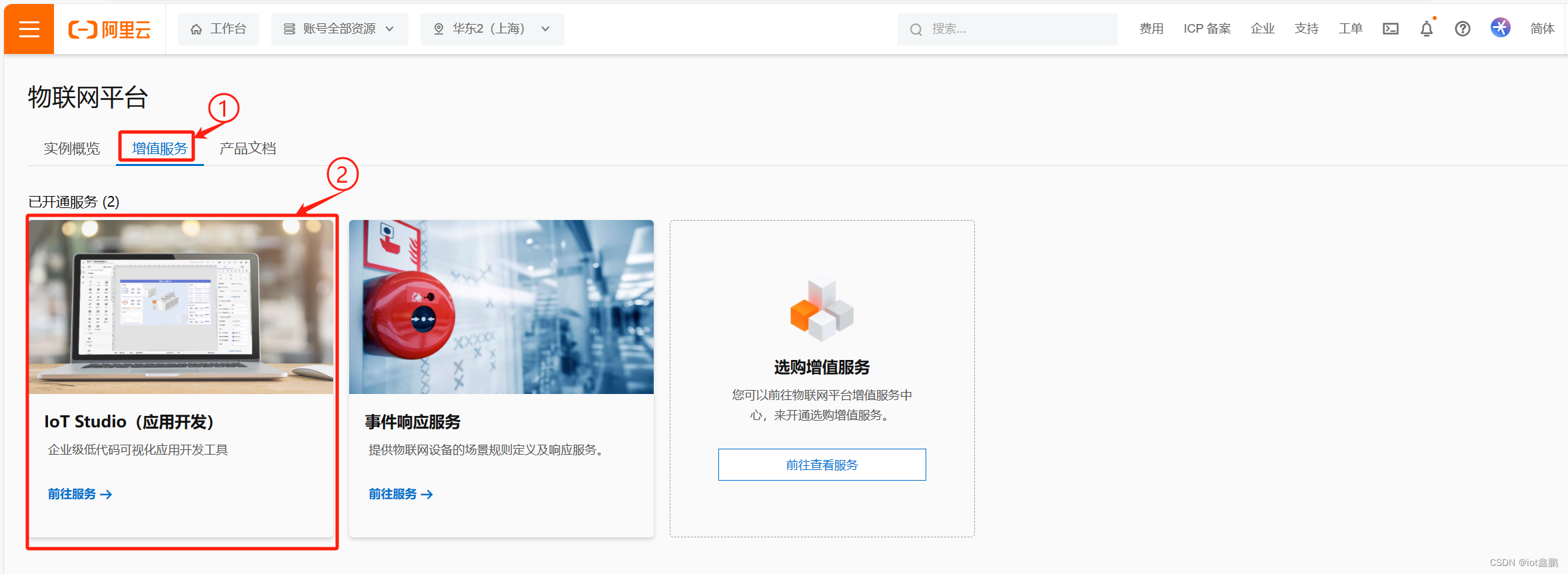Screen dimensions: 1568x574
Task: Click the resource list icon beside 账号全部资源
Action: click(289, 29)
